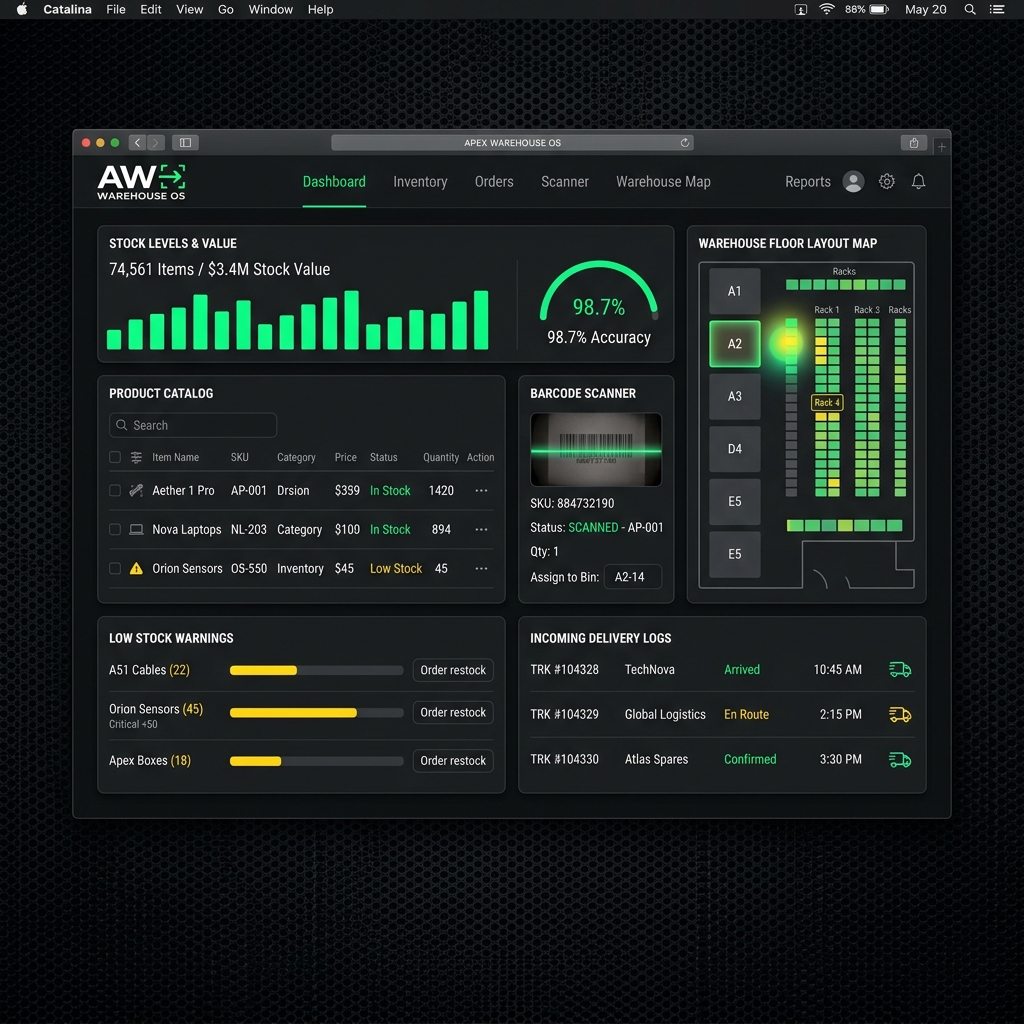Click the warning icon beside Orion Sensors

[136, 568]
